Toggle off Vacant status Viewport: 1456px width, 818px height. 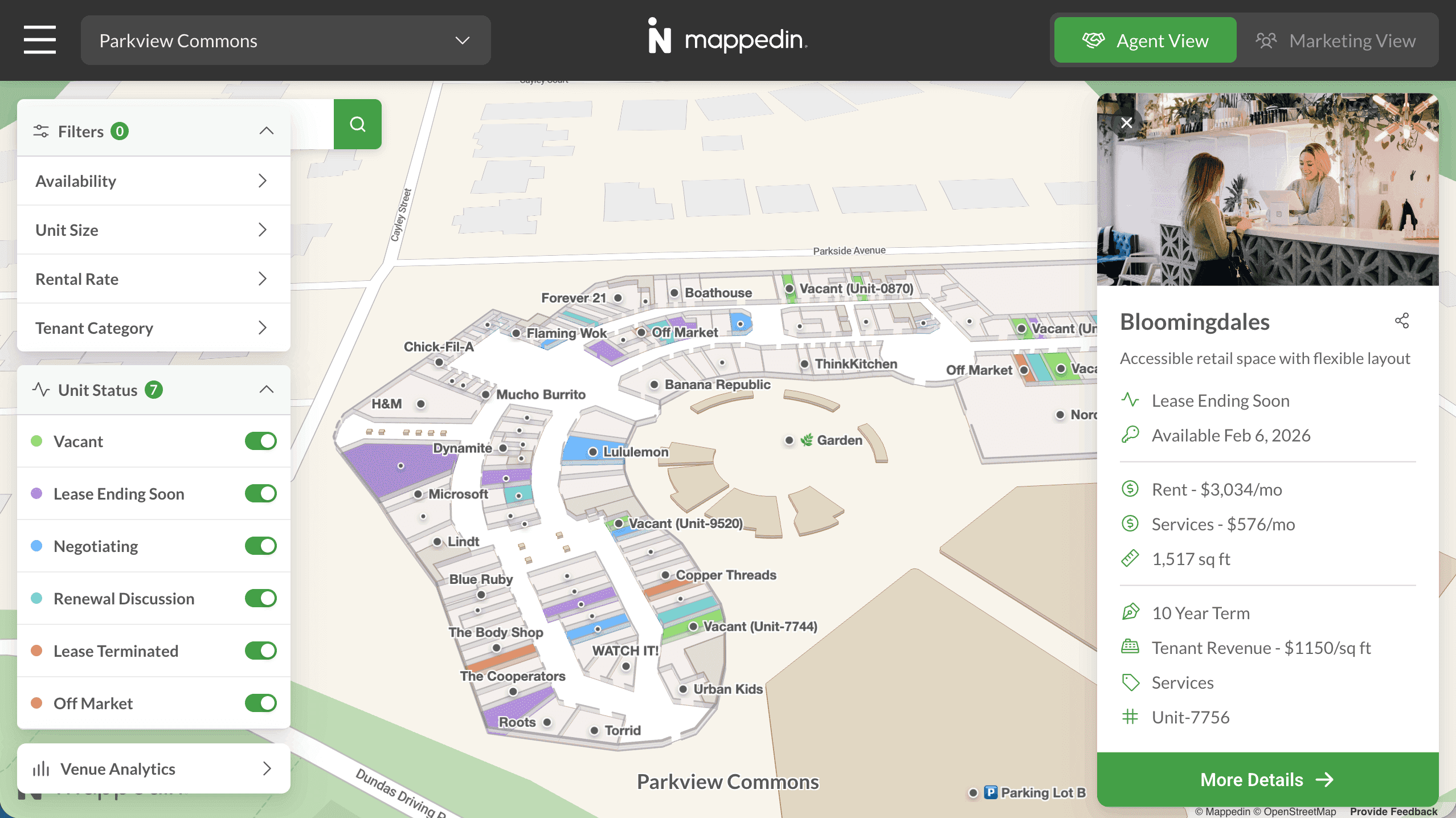coord(261,441)
